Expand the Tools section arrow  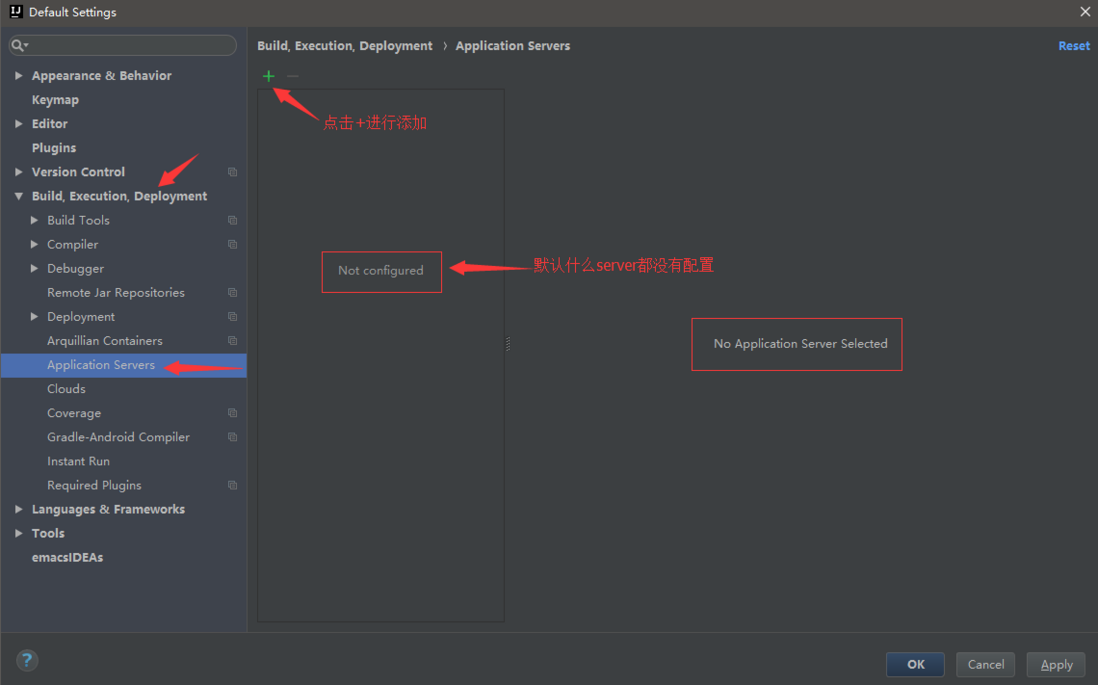[19, 534]
